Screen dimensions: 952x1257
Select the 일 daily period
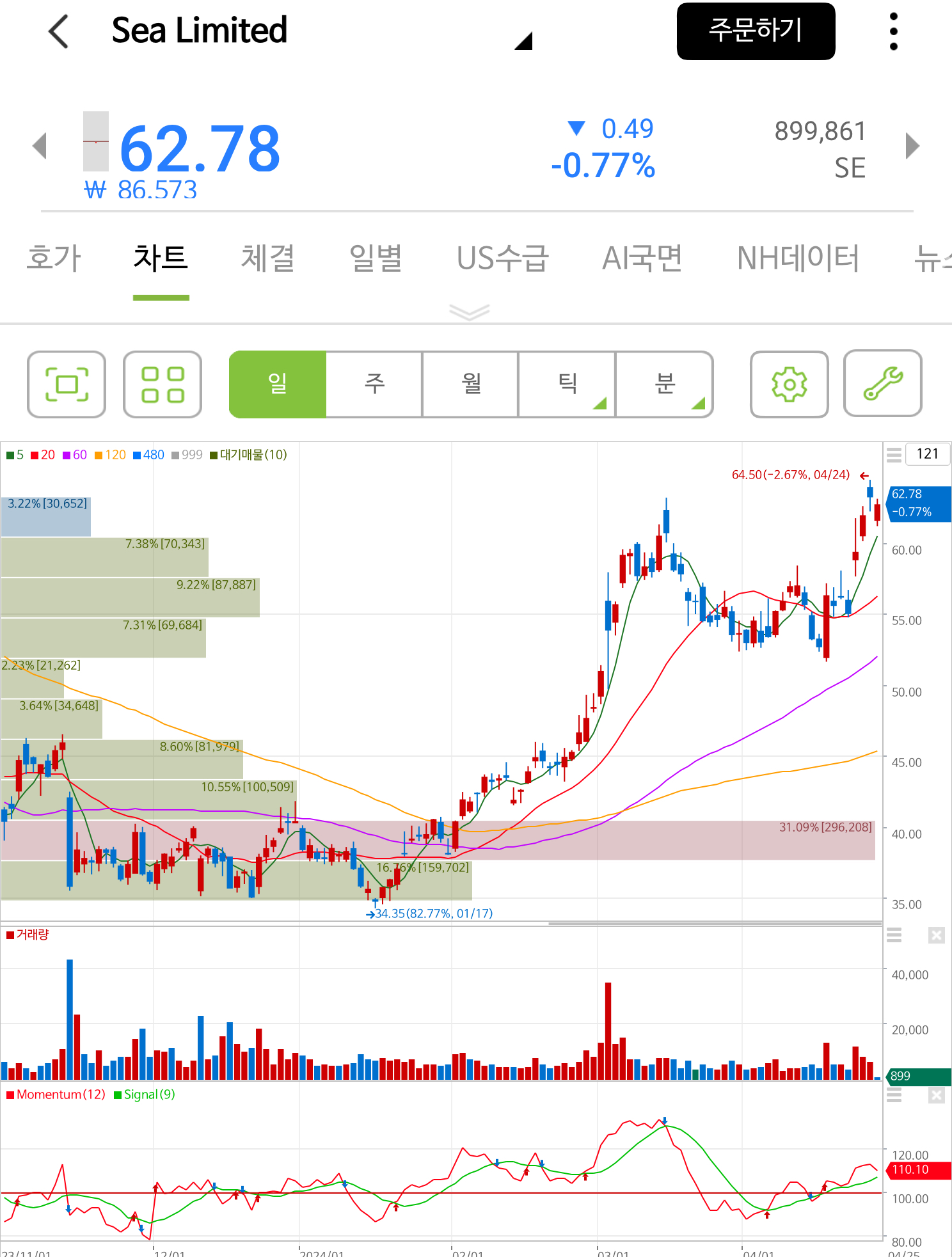tap(278, 384)
